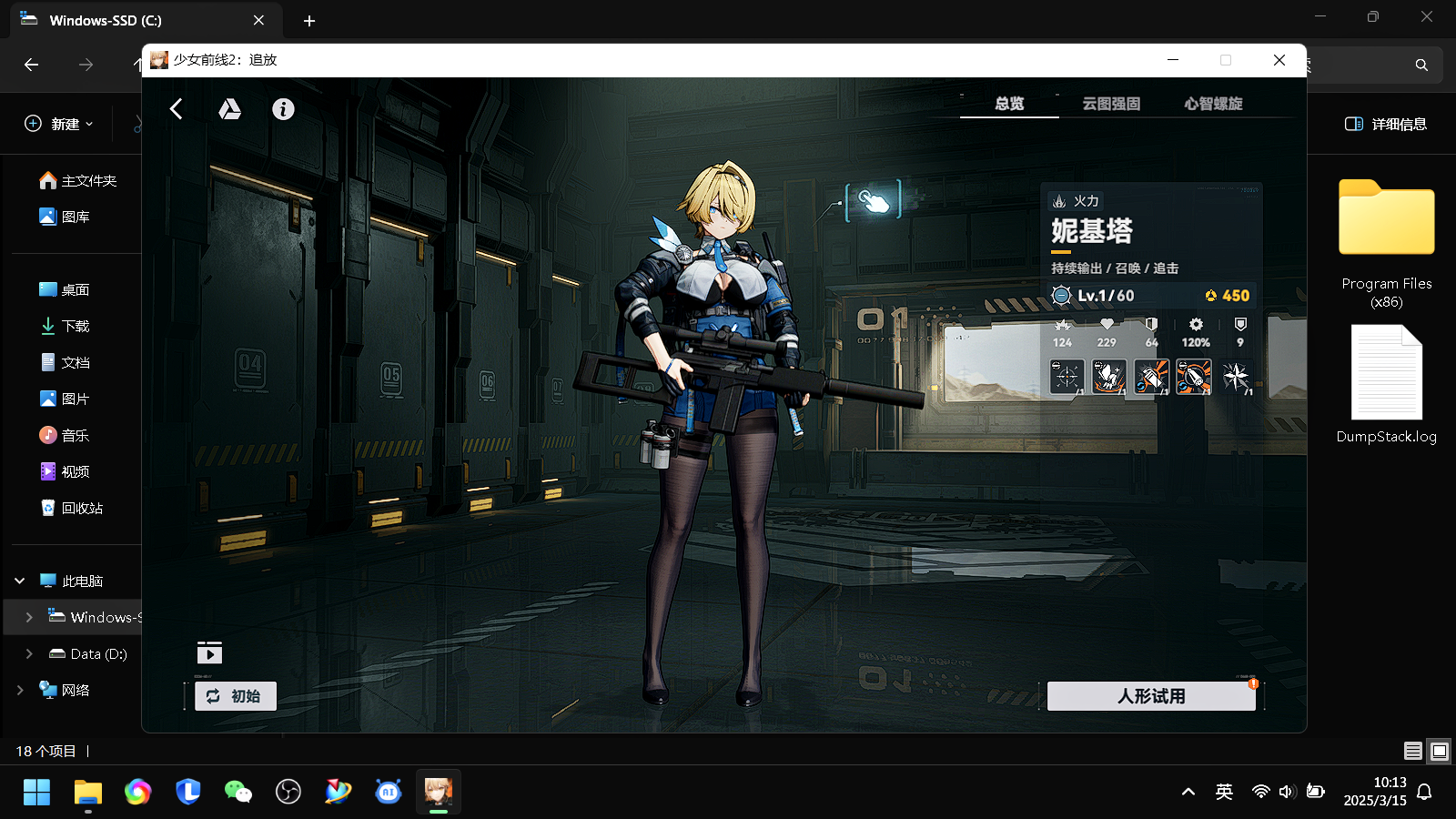Open the info circle icon in game
This screenshot has height=819, width=1456.
pyautogui.click(x=283, y=109)
